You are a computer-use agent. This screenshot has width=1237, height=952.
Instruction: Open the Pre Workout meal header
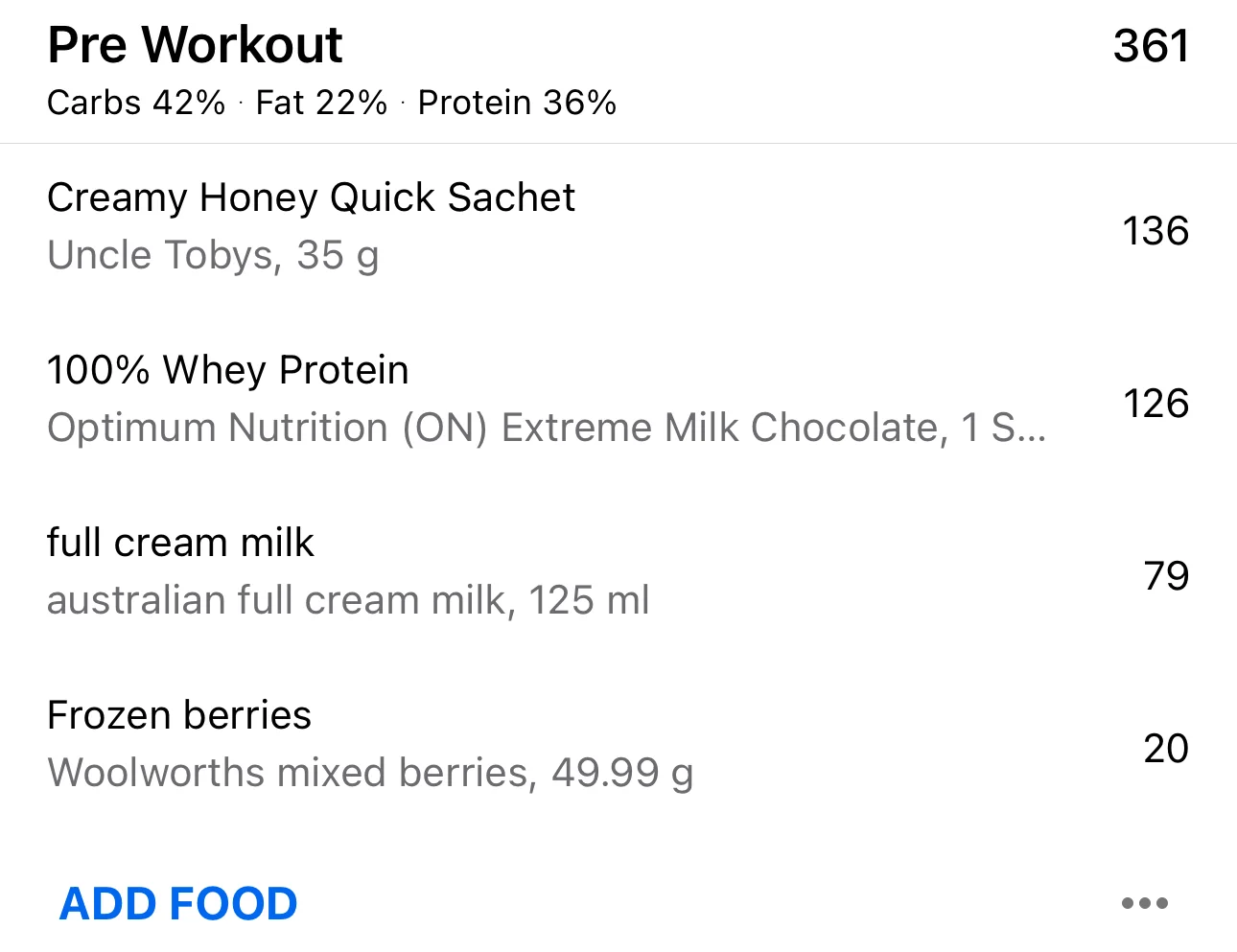(x=195, y=45)
